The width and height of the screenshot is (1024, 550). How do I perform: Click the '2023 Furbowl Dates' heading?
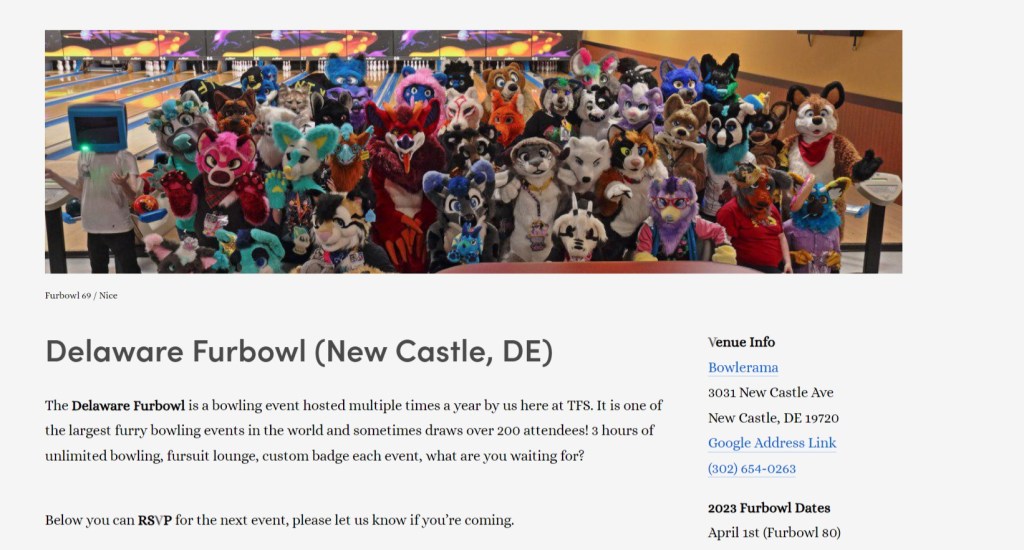click(x=769, y=508)
